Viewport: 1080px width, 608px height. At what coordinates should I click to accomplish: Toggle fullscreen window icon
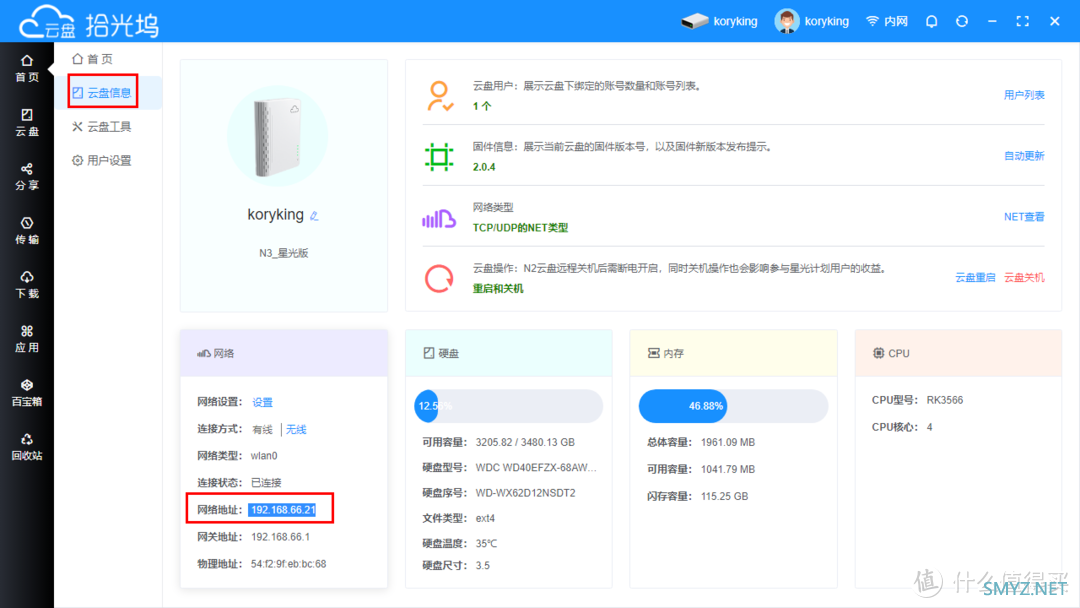1023,21
